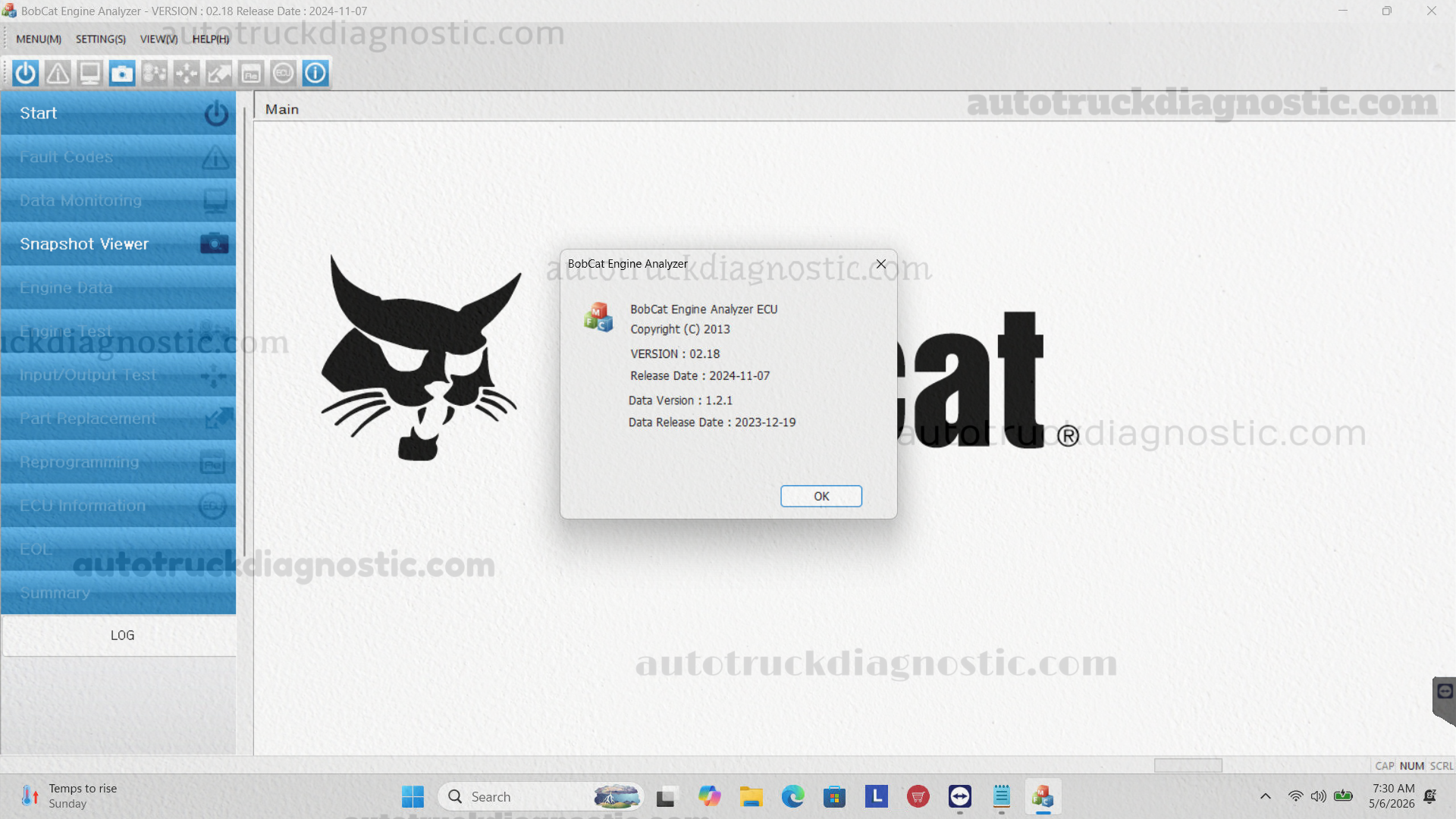
Task: Open the battery status tray icon
Action: click(x=1343, y=796)
